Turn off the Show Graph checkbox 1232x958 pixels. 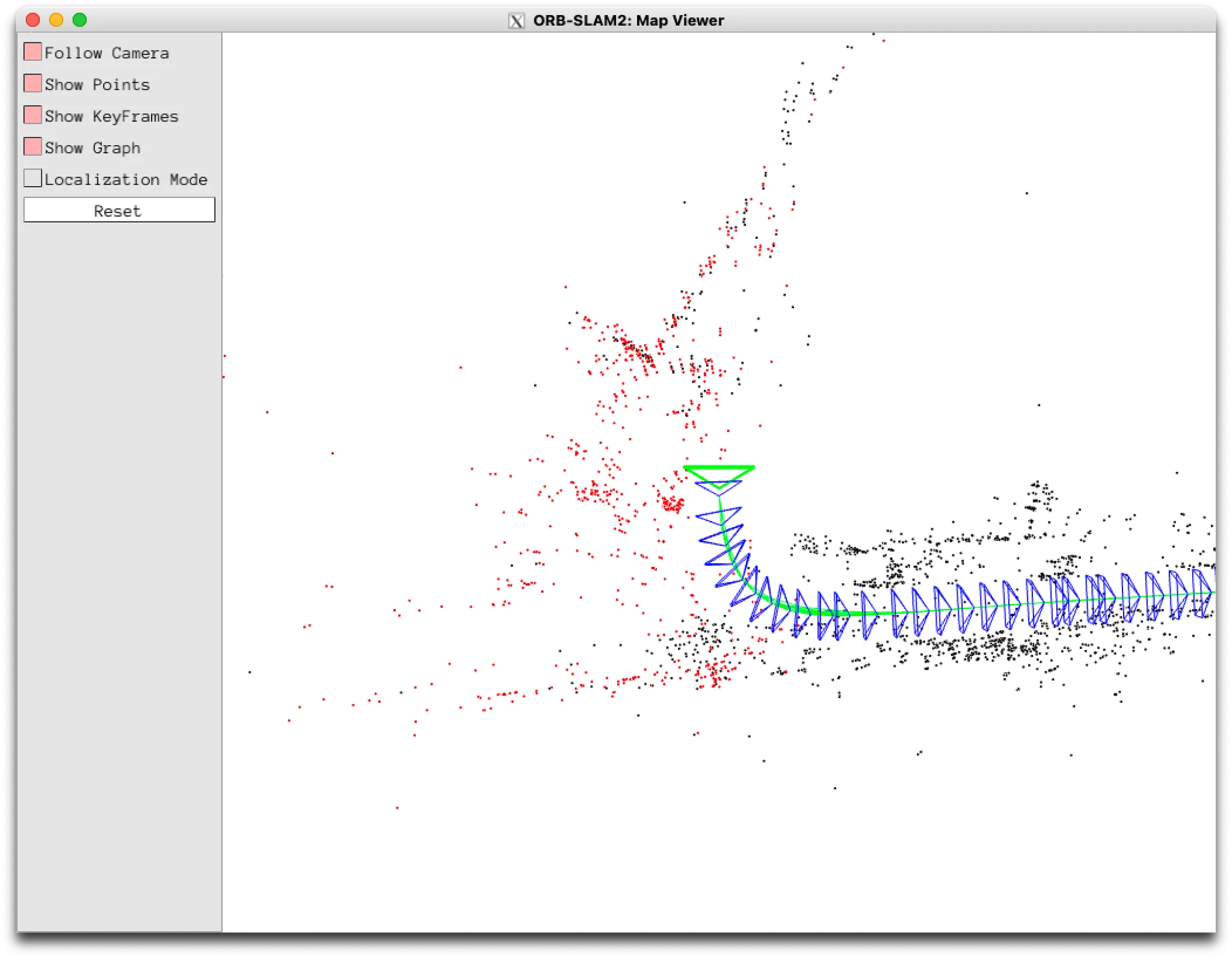coord(32,146)
